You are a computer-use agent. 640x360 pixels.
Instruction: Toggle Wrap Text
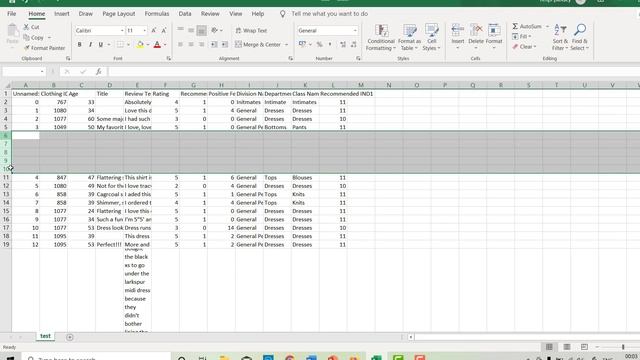point(251,31)
